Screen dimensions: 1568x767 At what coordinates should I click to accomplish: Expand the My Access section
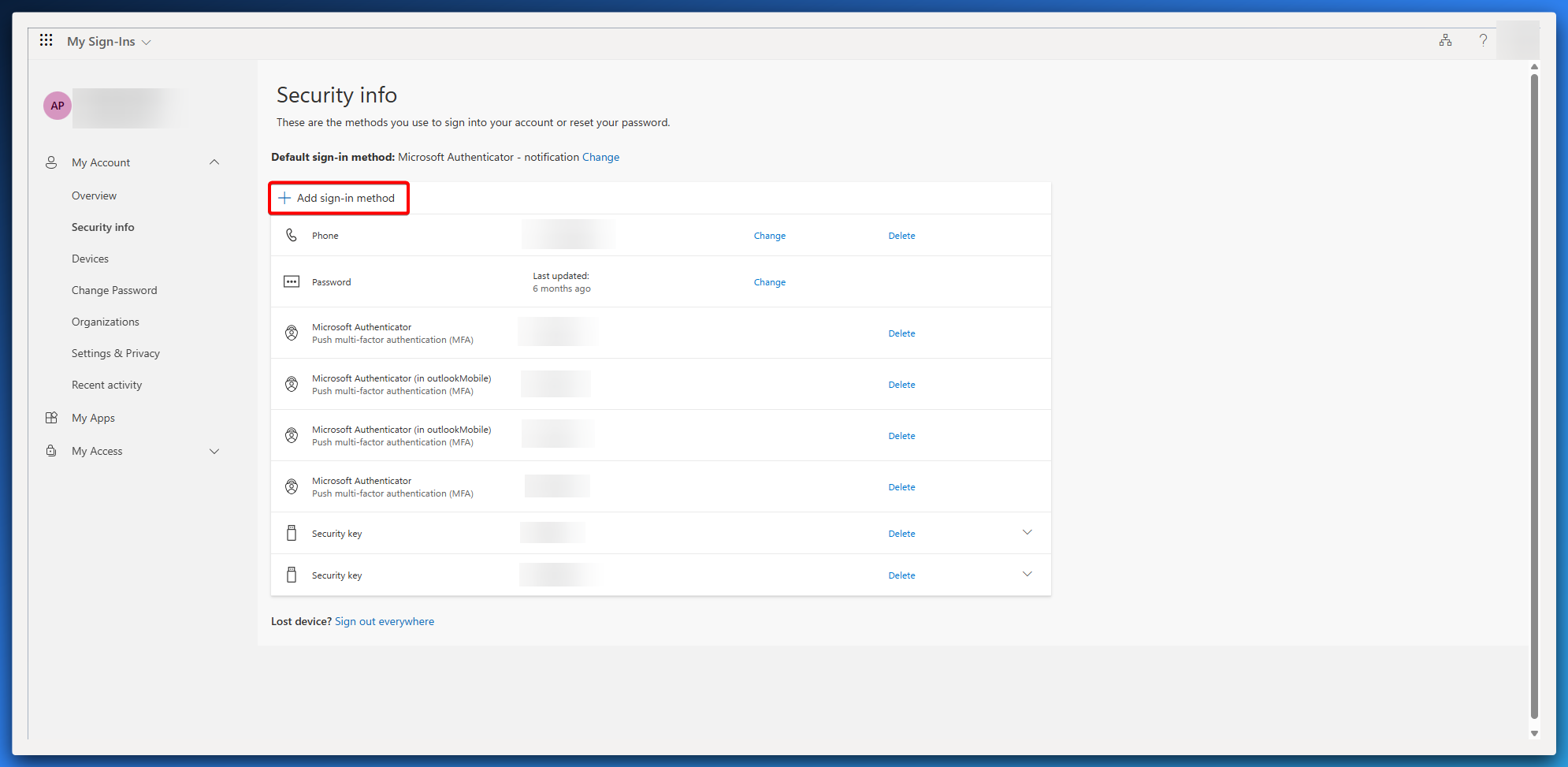[x=214, y=451]
